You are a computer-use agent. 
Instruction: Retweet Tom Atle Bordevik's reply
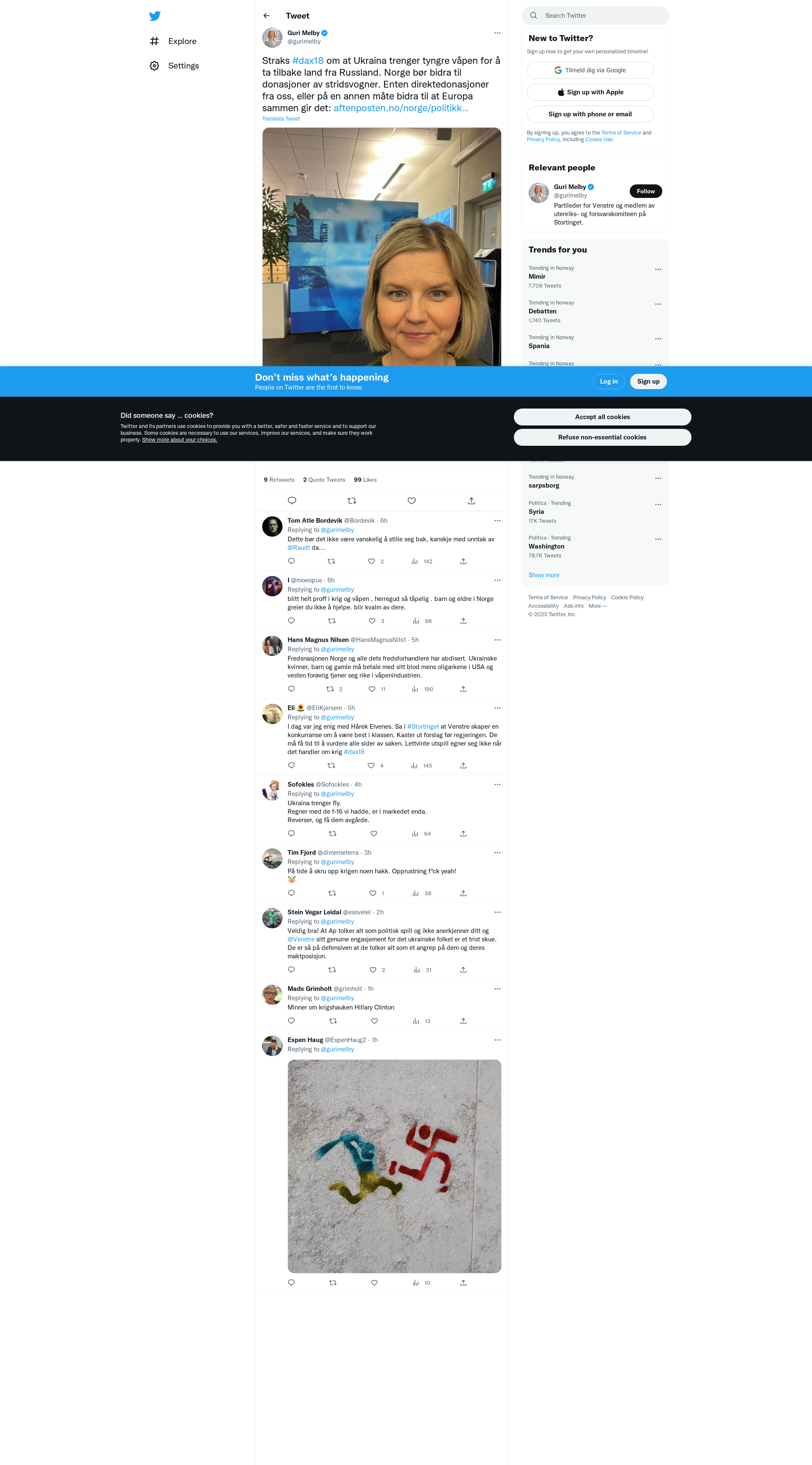[x=332, y=561]
